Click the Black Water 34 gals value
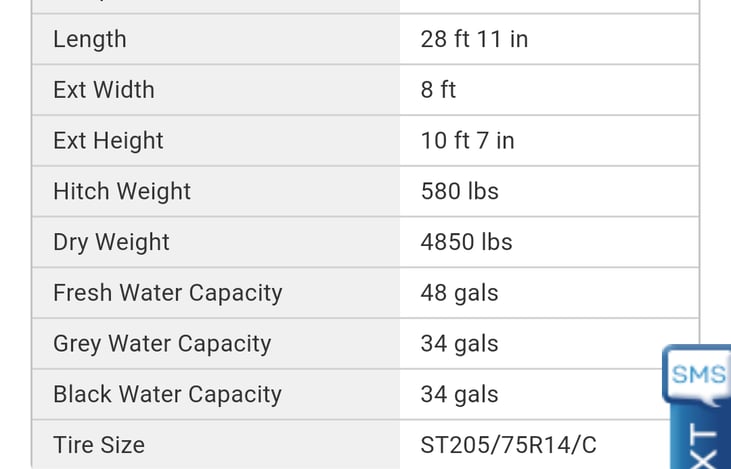731x469 pixels. tap(459, 395)
